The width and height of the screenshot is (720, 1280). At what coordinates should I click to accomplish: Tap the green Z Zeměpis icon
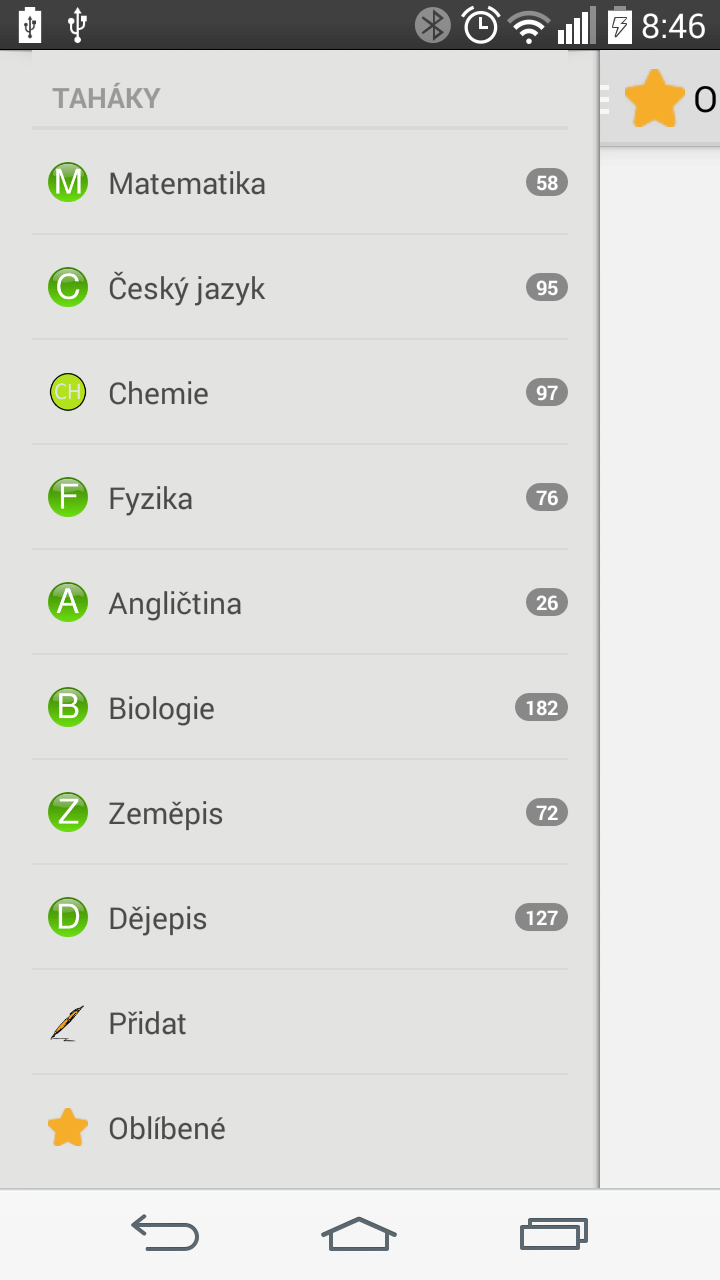(x=68, y=813)
